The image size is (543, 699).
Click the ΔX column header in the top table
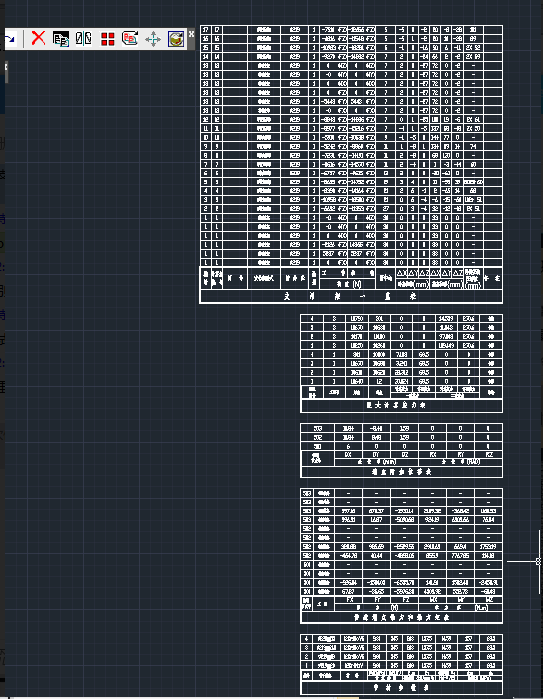click(x=400, y=273)
